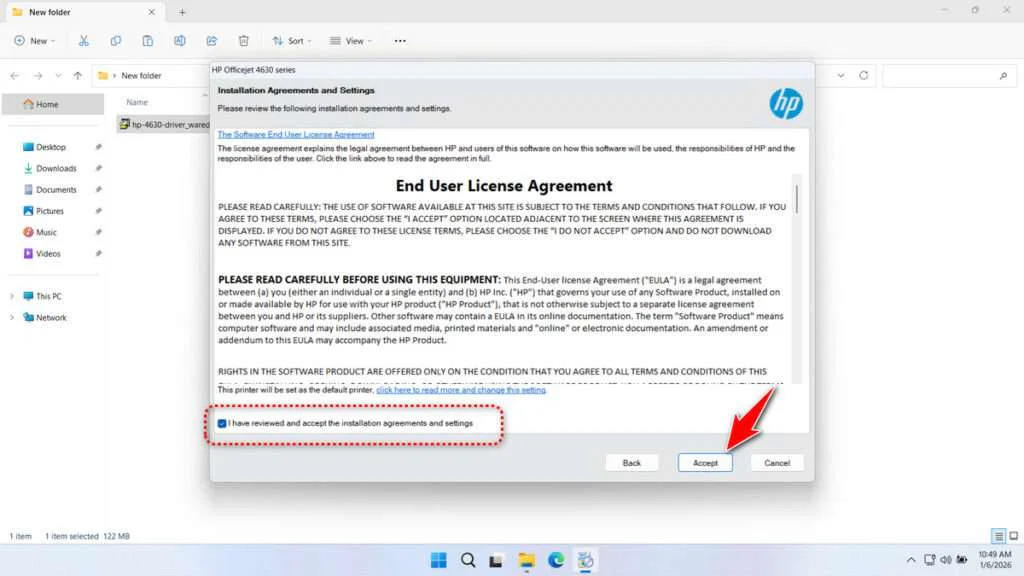
Task: Click the Windows Start button
Action: 438,560
